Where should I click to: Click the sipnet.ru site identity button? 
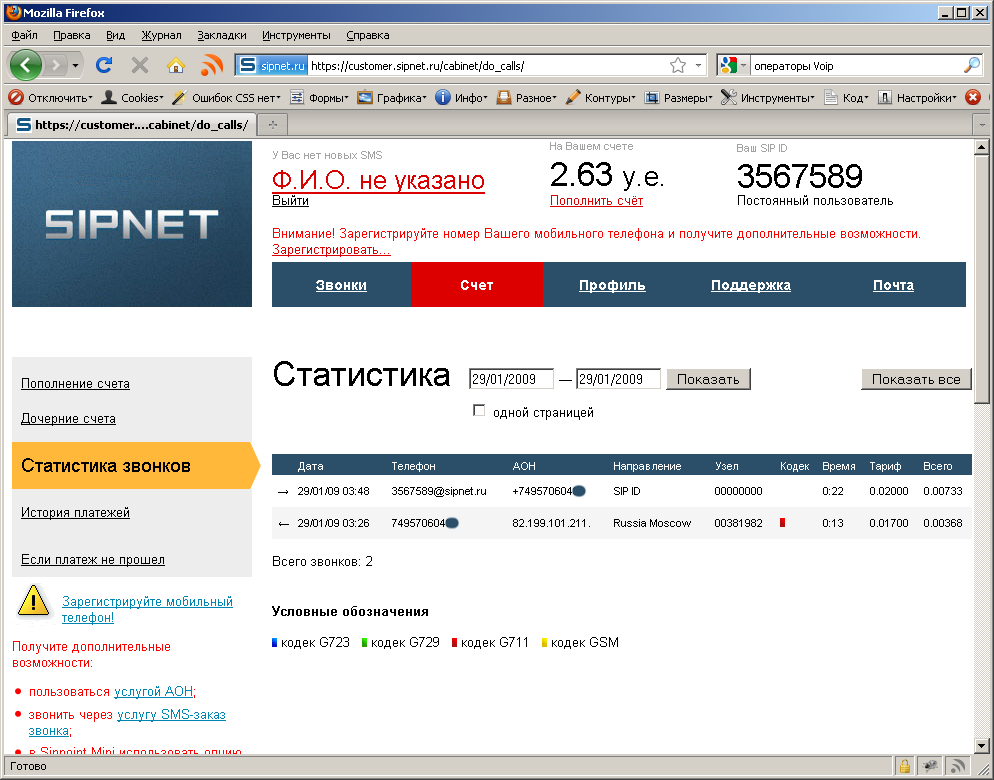click(x=272, y=65)
